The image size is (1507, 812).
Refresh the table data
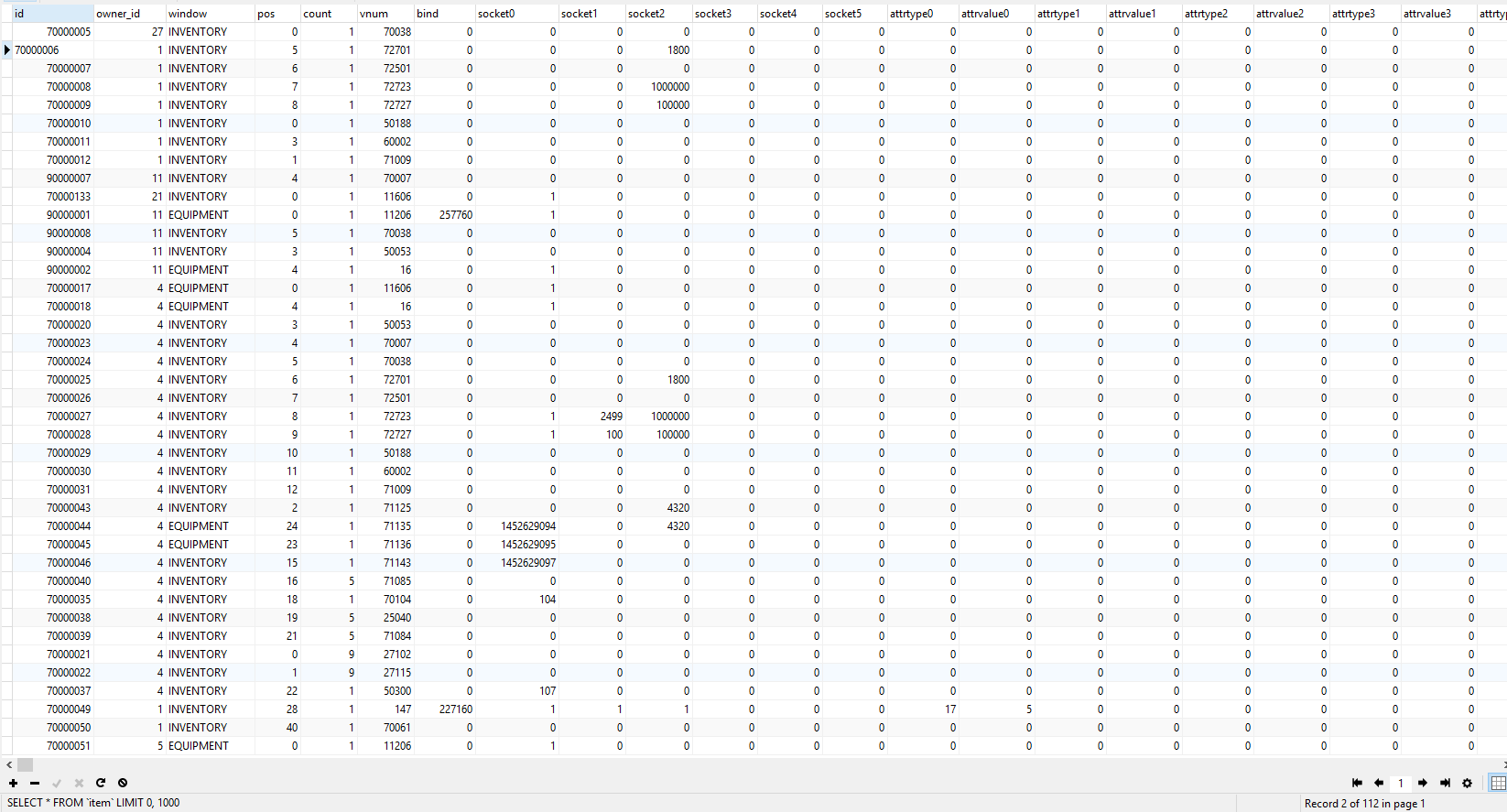[101, 783]
